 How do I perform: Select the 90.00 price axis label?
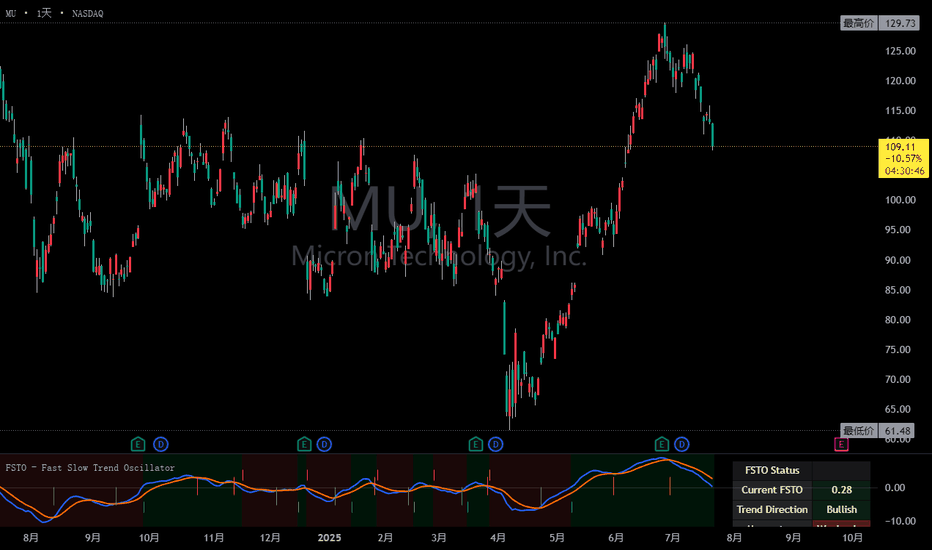click(898, 260)
